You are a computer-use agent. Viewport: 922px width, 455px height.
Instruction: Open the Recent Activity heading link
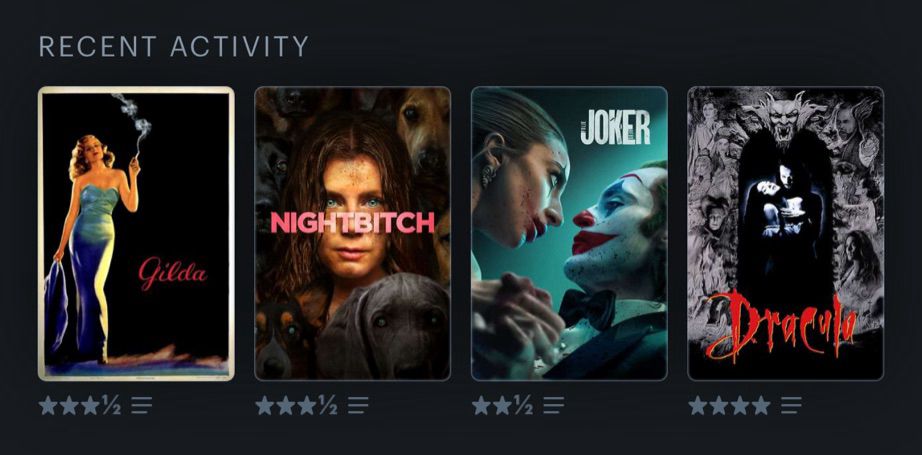click(174, 46)
